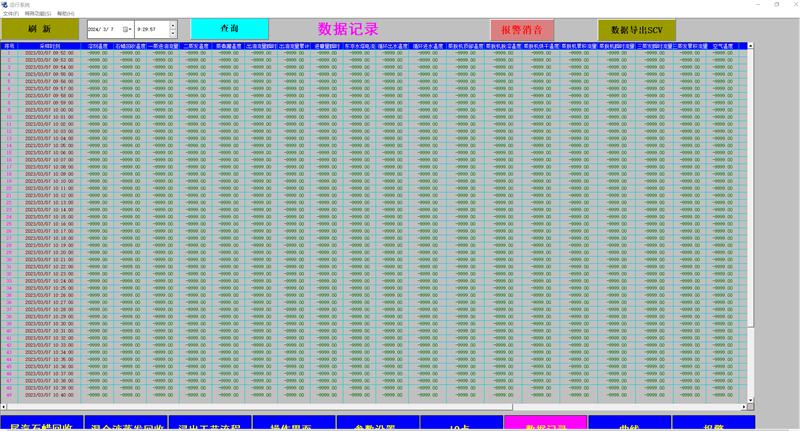Maximize the application window
The width and height of the screenshot is (800, 431).
point(777,4)
